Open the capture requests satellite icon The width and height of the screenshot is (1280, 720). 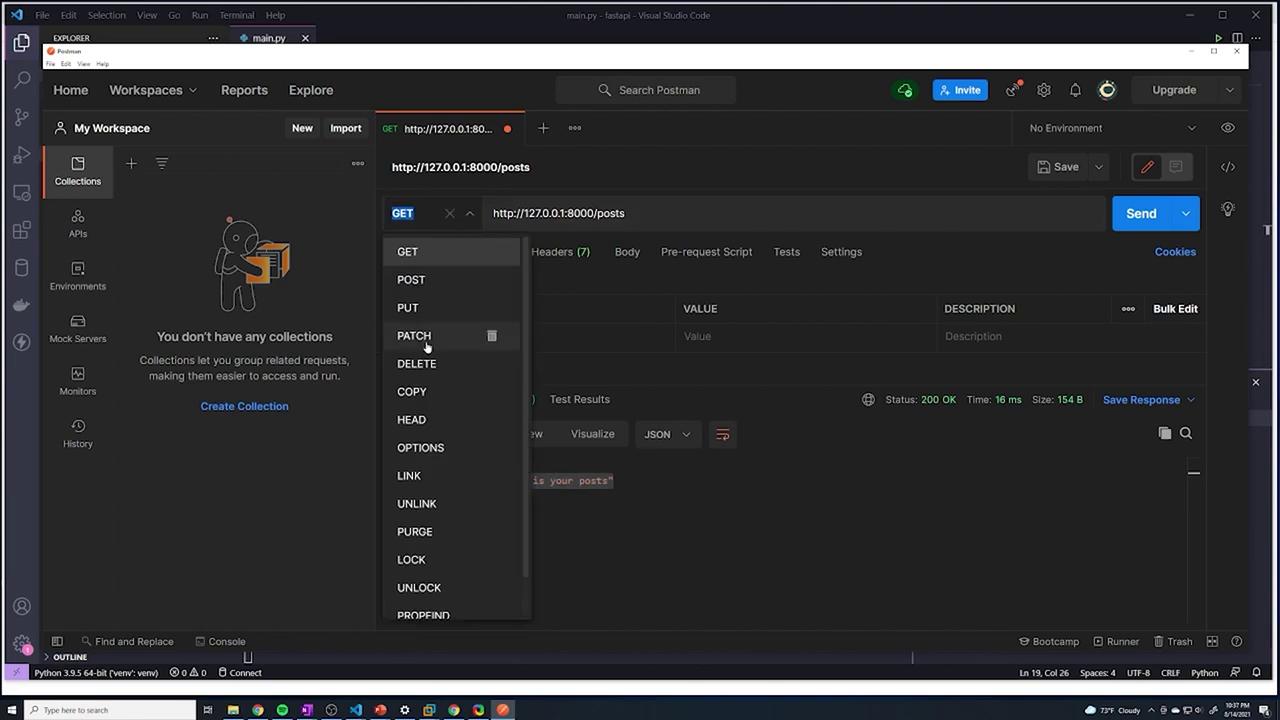1013,89
